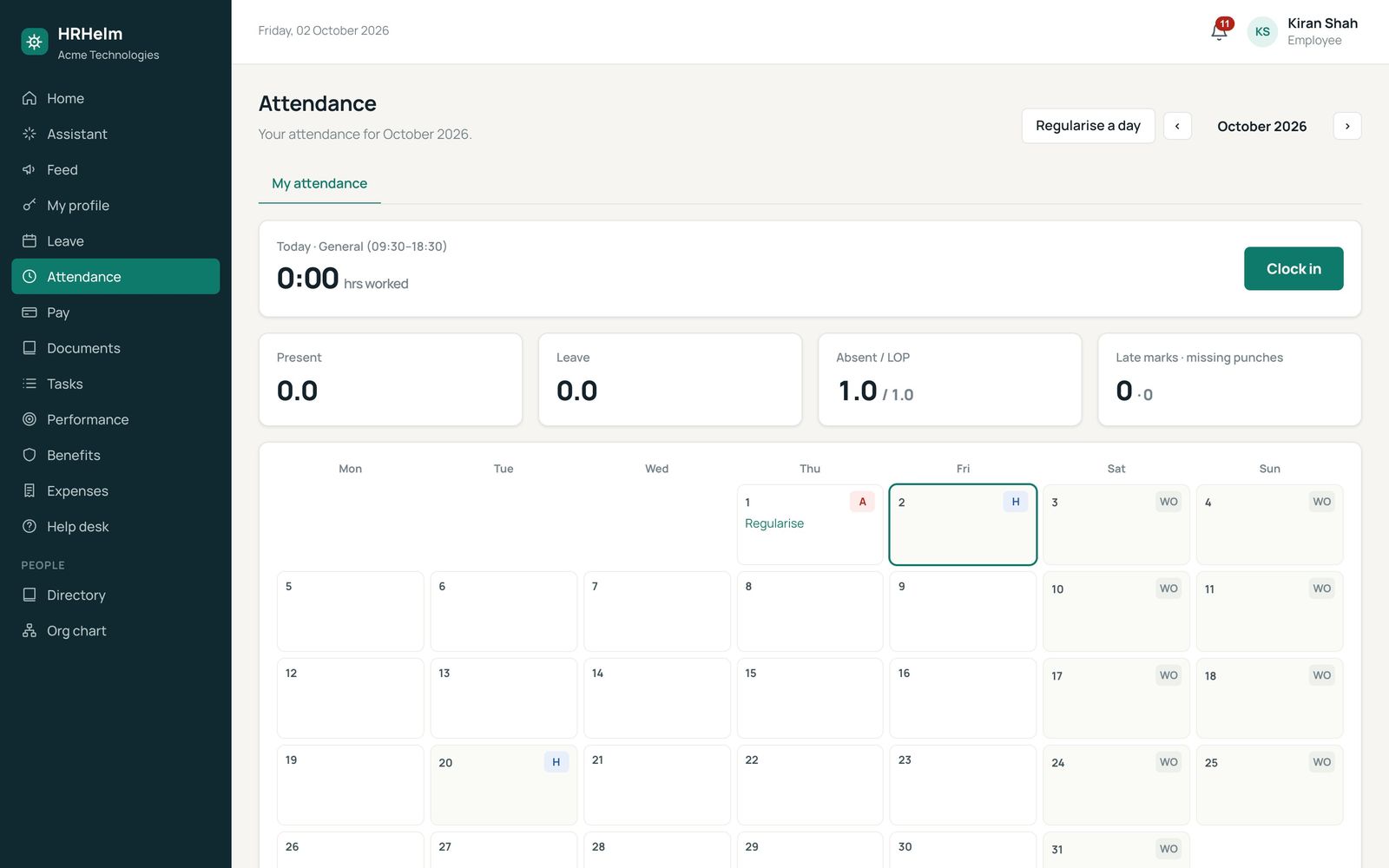This screenshot has width=1389, height=868.
Task: Click the Benefits shield icon
Action: pyautogui.click(x=30, y=454)
